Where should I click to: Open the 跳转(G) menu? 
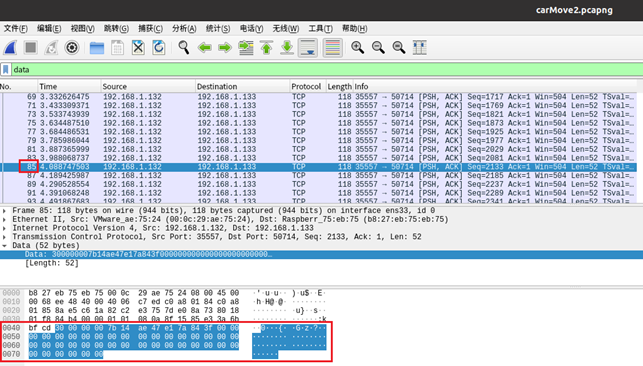[x=116, y=28]
